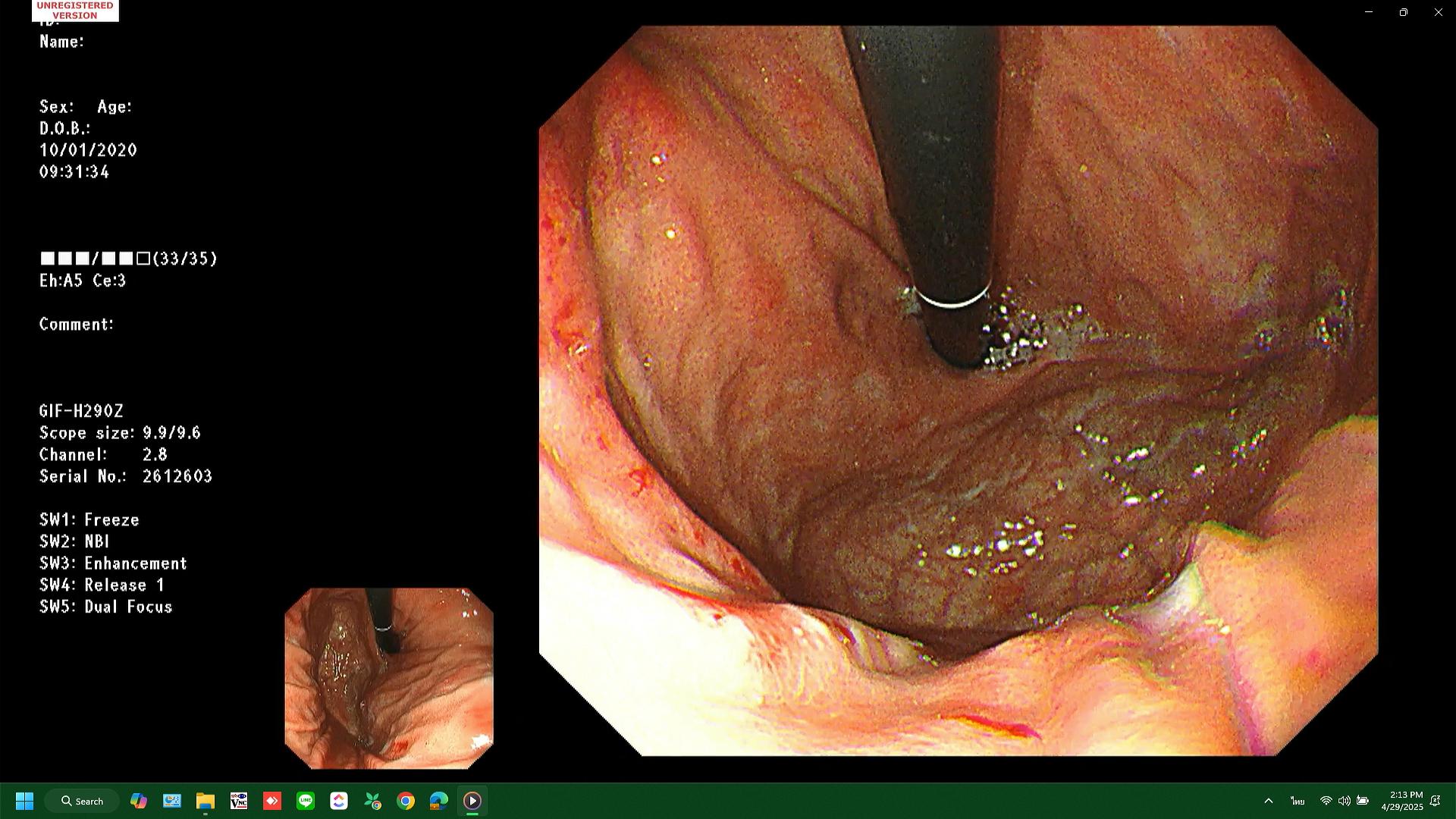Click the "GIF-H290Z" scope model text

click(81, 411)
